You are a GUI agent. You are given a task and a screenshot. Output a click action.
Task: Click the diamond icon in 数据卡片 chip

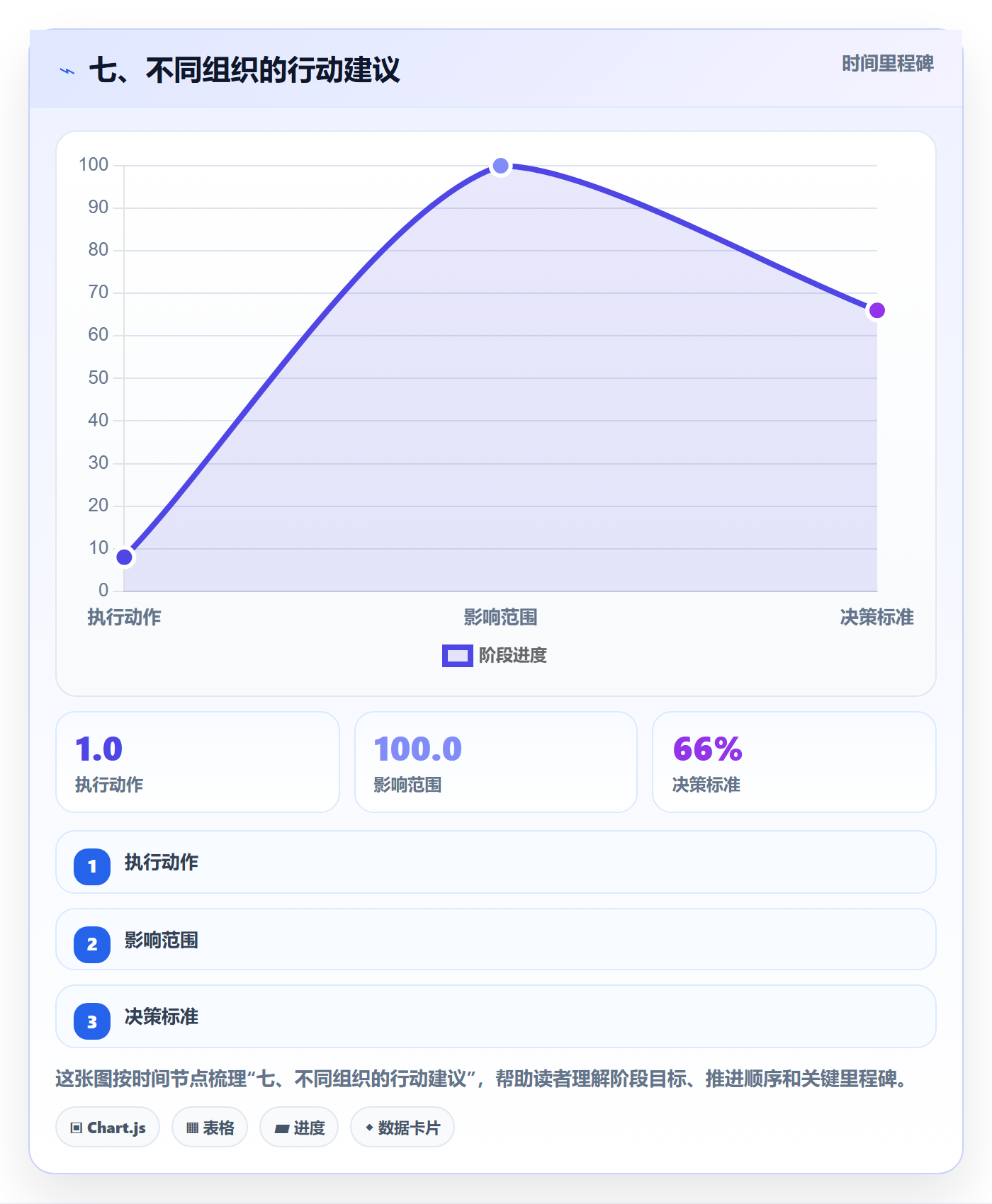(x=369, y=1128)
